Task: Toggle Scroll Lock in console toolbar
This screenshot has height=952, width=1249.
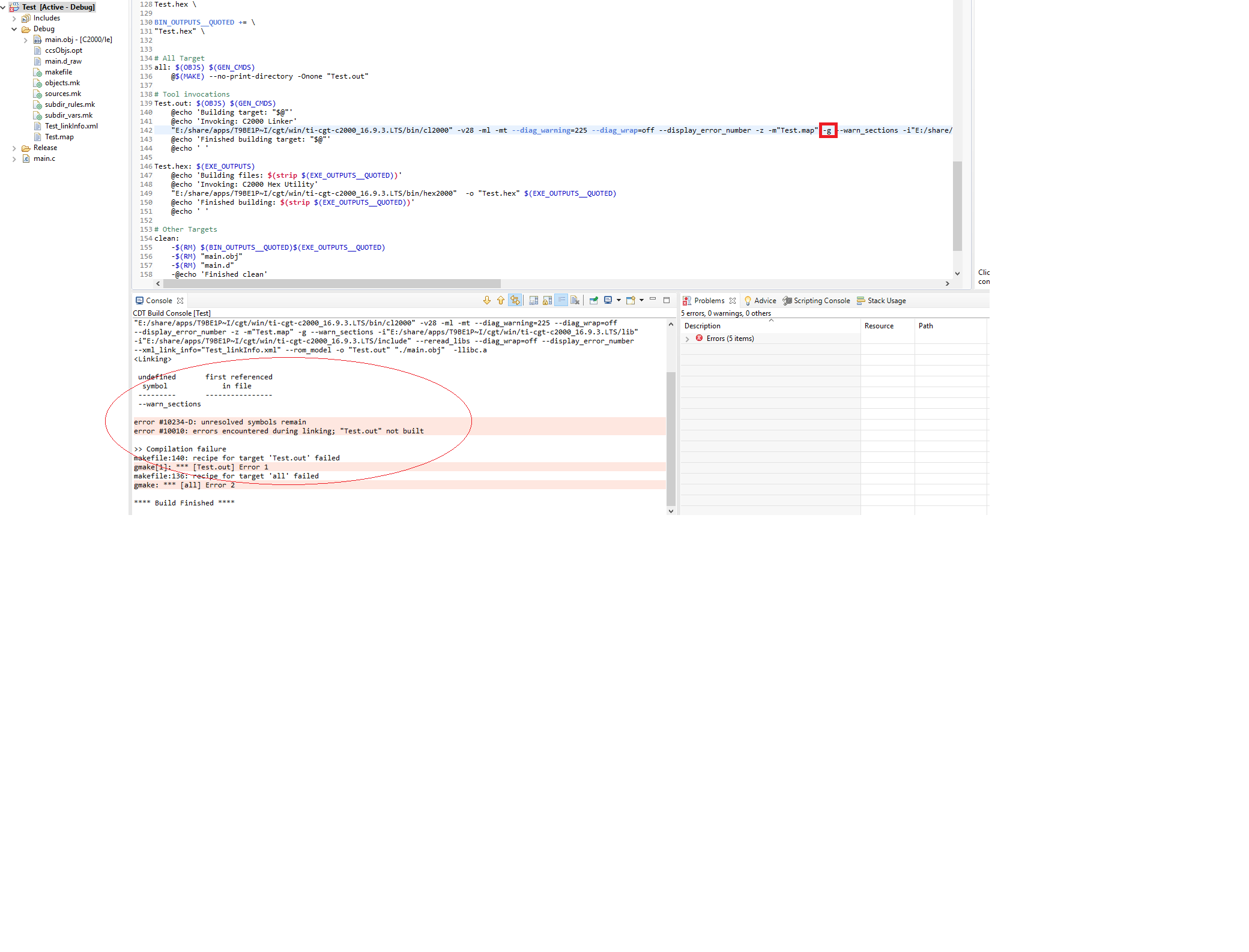Action: [547, 300]
